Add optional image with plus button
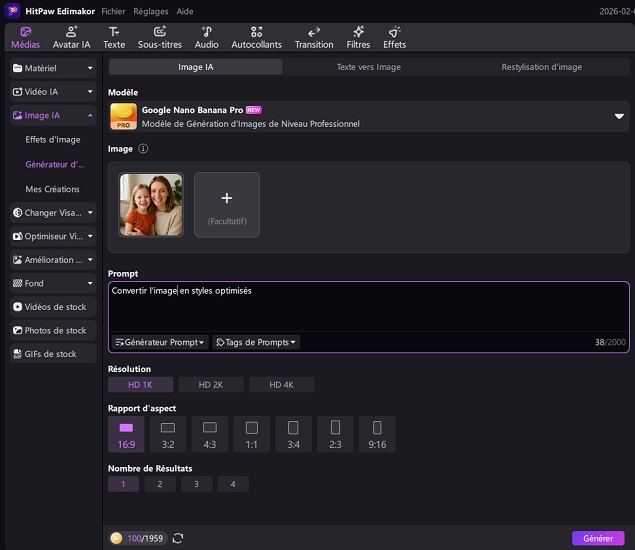 pos(226,204)
